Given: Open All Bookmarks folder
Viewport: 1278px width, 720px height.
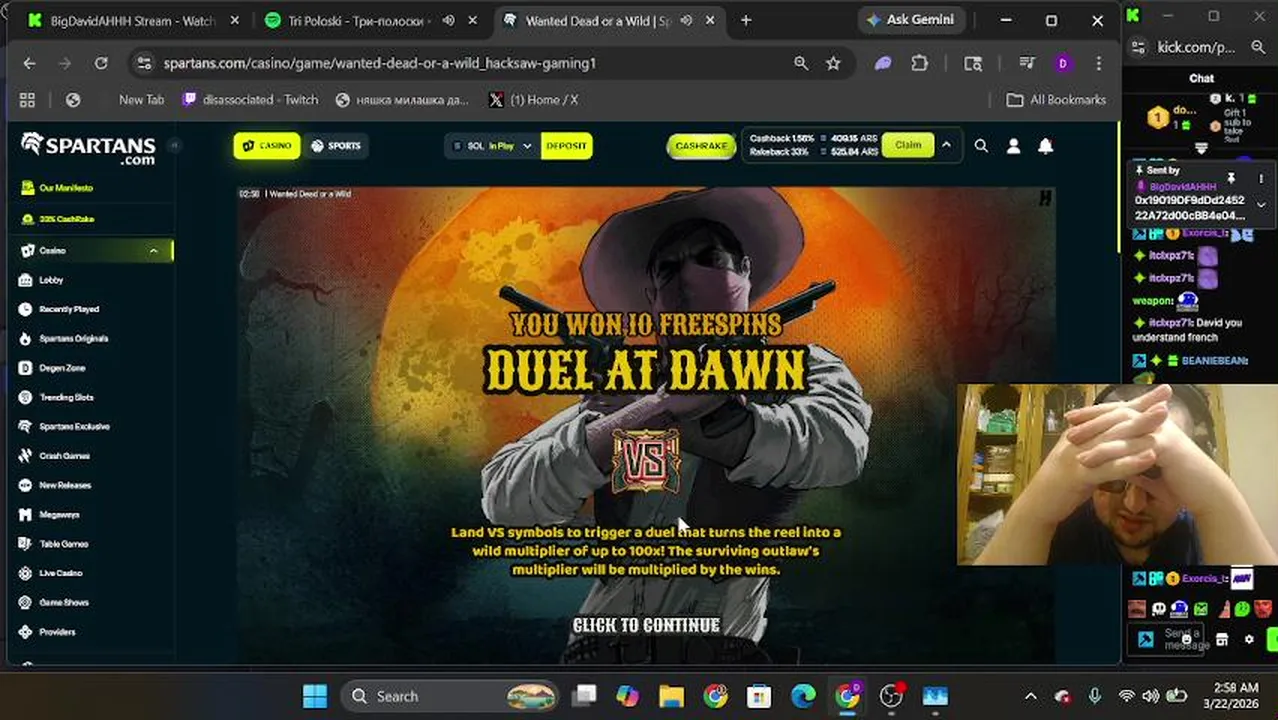Looking at the screenshot, I should (x=1056, y=100).
